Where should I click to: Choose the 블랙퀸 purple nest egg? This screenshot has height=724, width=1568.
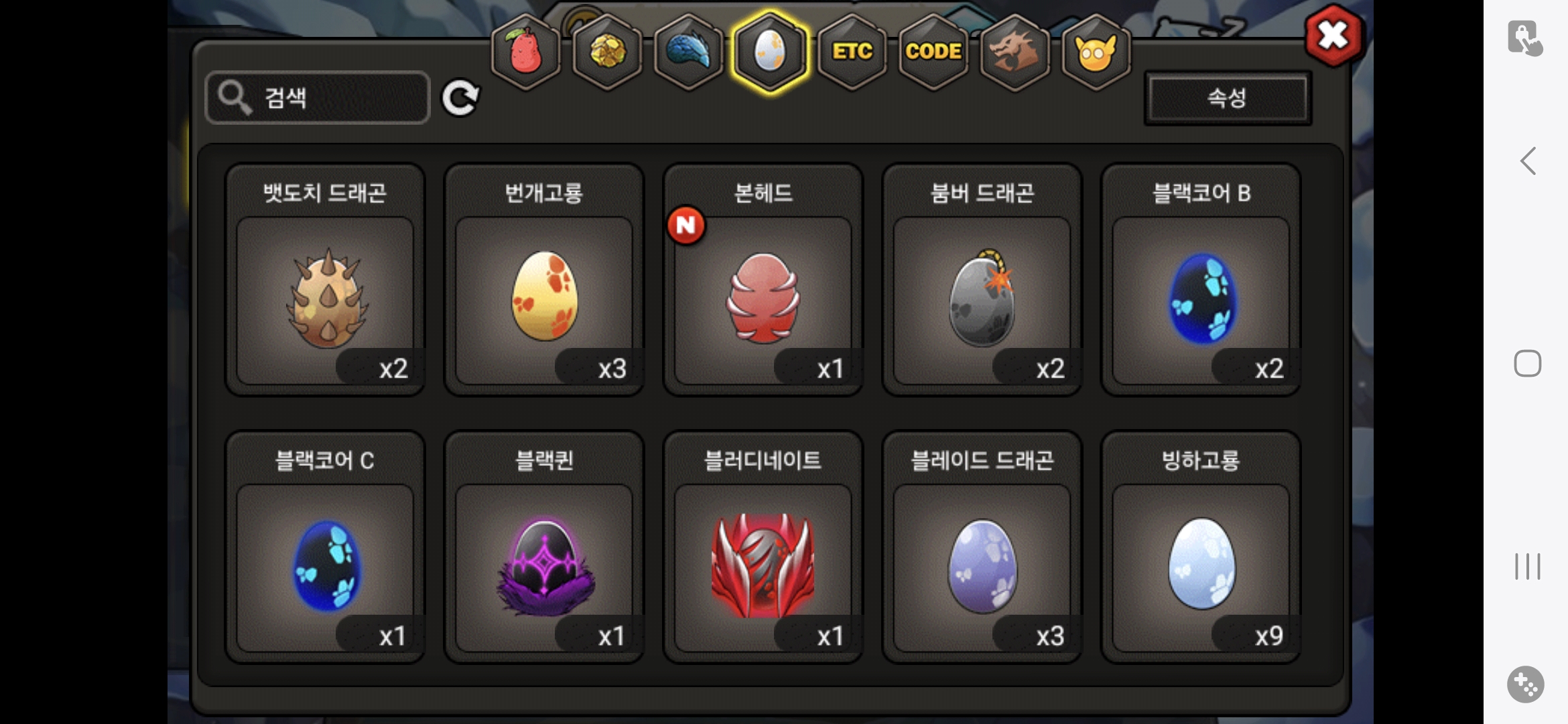click(x=543, y=547)
